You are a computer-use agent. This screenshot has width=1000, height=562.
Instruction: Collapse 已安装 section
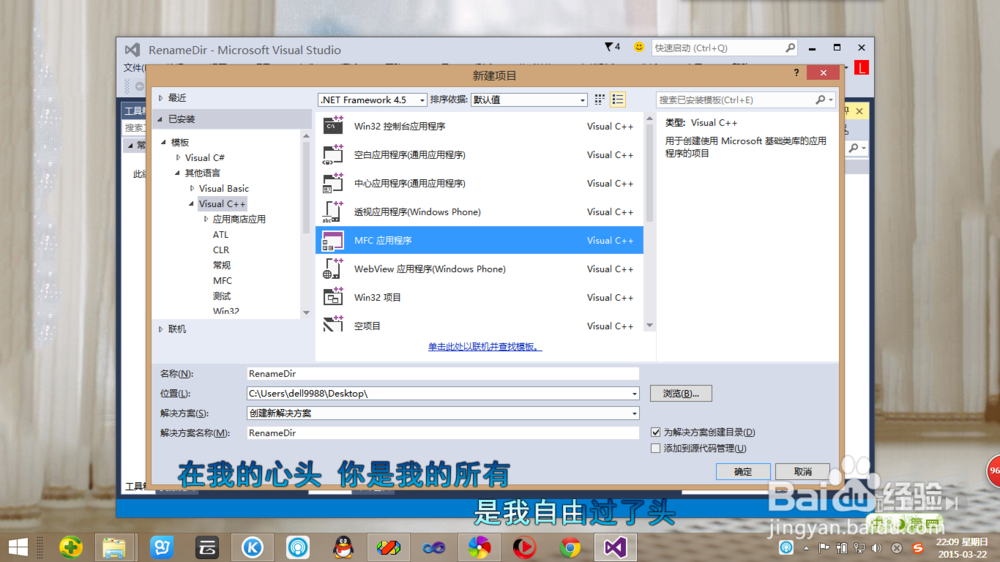[x=160, y=119]
